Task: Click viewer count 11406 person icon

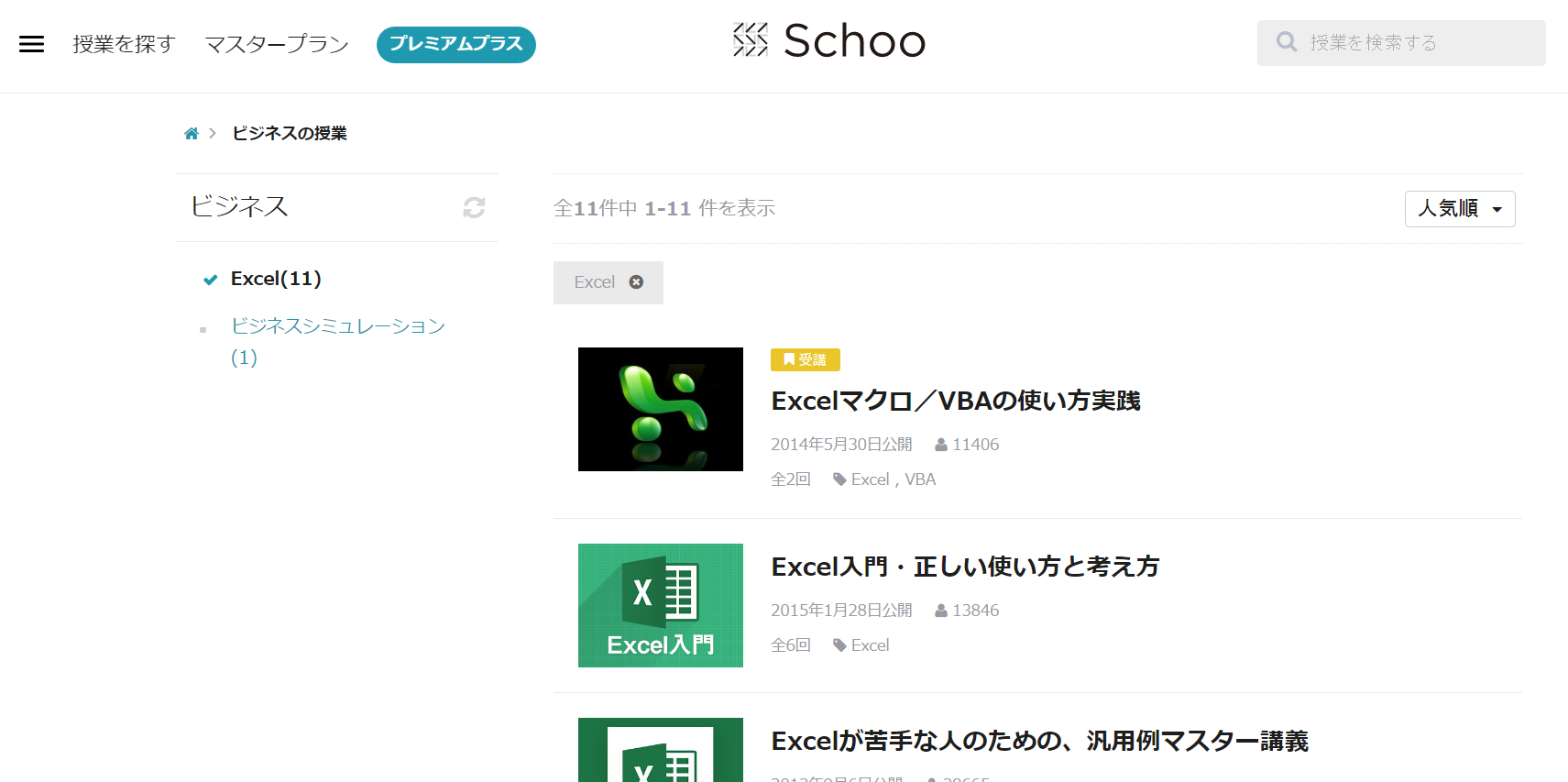Action: click(x=941, y=445)
